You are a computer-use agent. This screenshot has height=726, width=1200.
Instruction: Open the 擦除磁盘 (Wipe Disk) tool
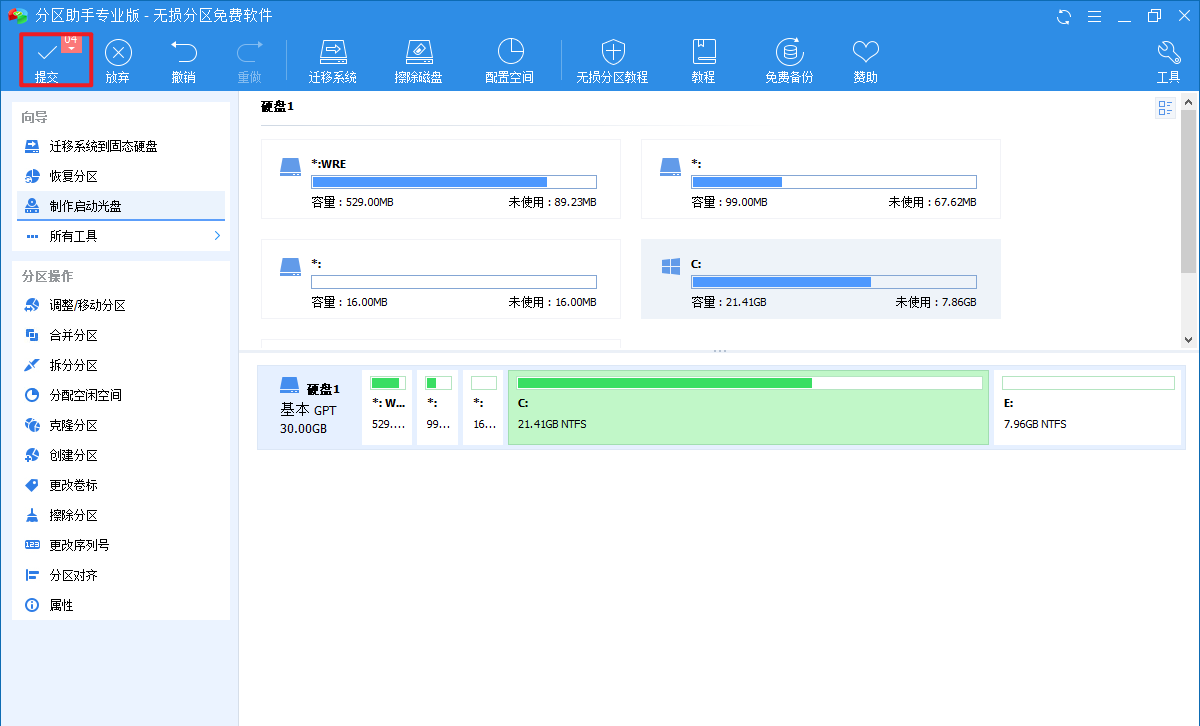(418, 52)
